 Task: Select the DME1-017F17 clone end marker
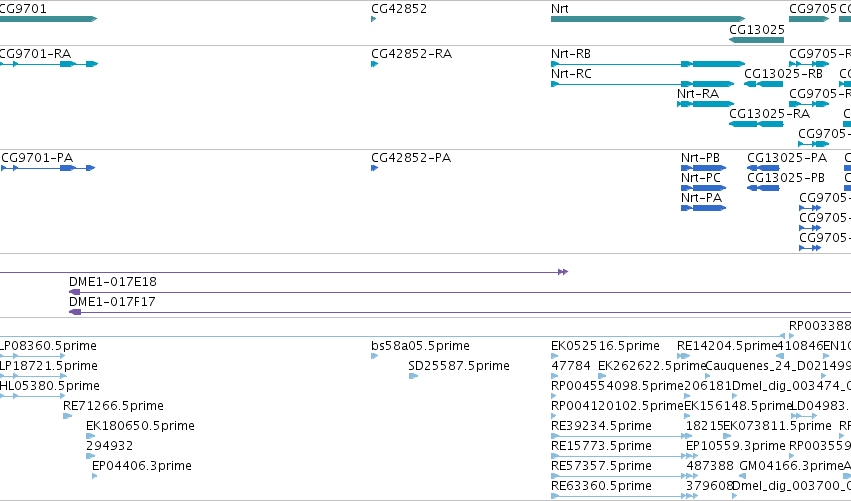click(x=75, y=312)
